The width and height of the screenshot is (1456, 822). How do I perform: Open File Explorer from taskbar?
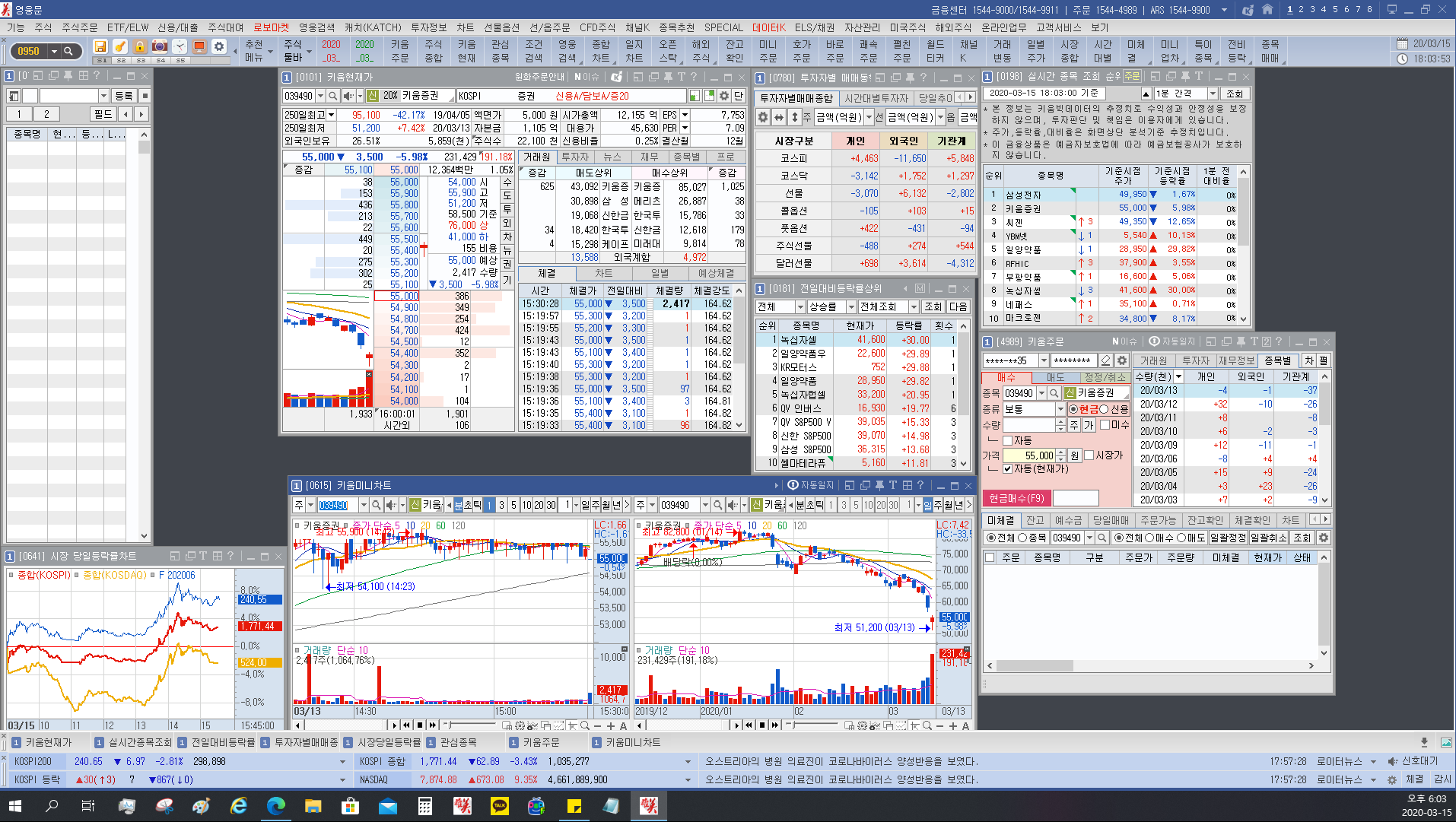[313, 805]
